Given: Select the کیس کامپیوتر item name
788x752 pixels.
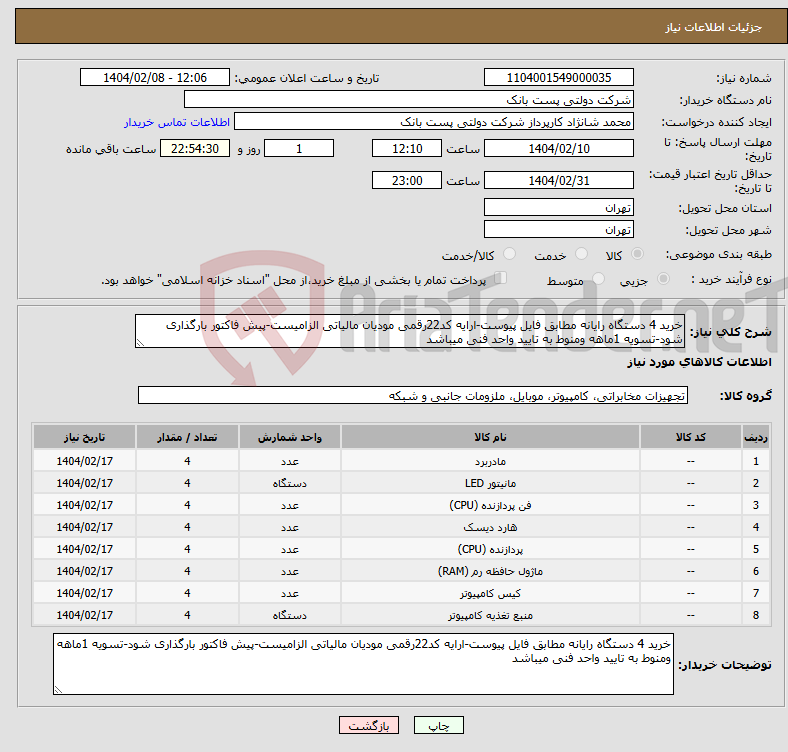Looking at the screenshot, I should [x=490, y=594].
